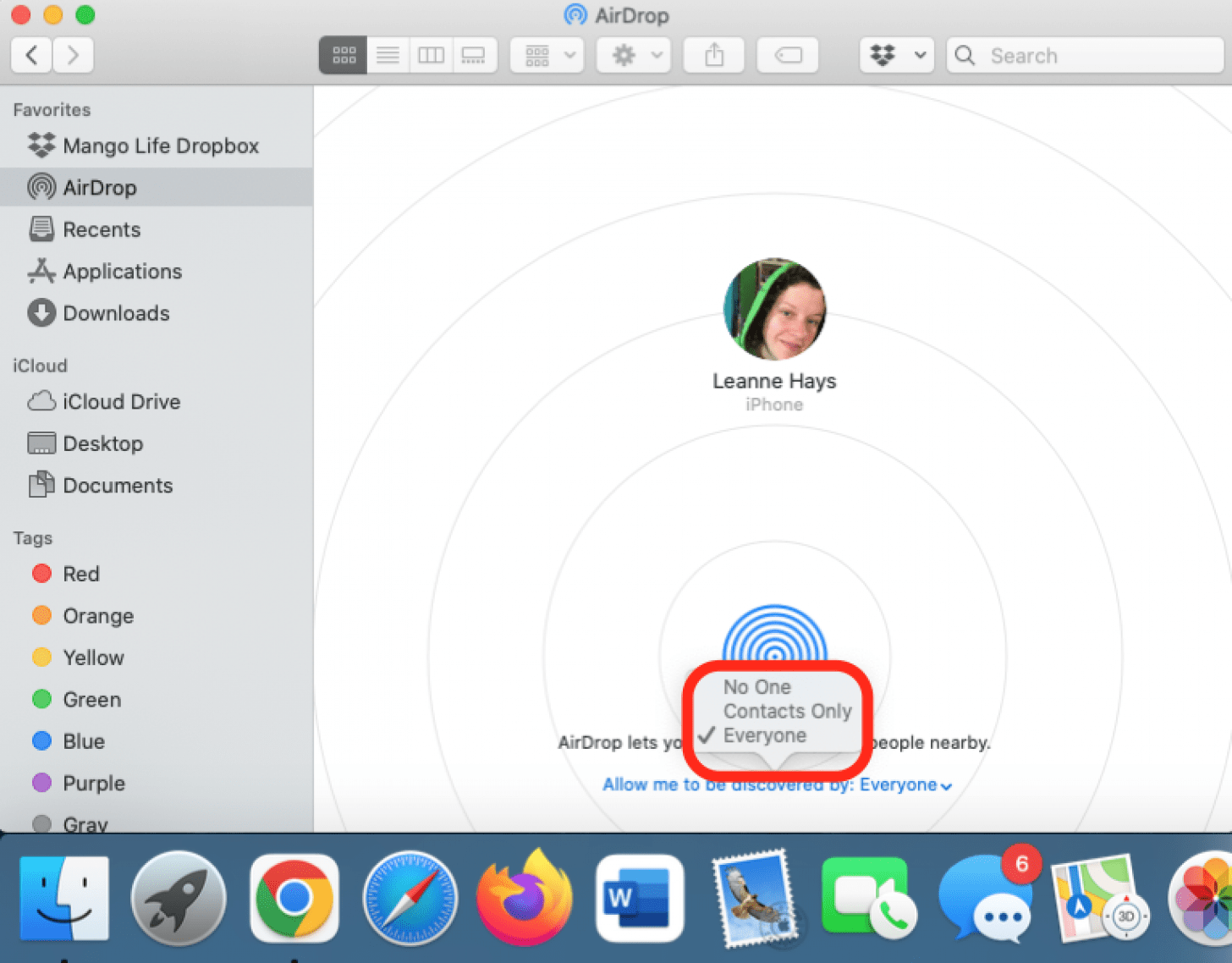Choose "Contacts Only" discovery option
The image size is (1232, 963).
[x=787, y=712]
